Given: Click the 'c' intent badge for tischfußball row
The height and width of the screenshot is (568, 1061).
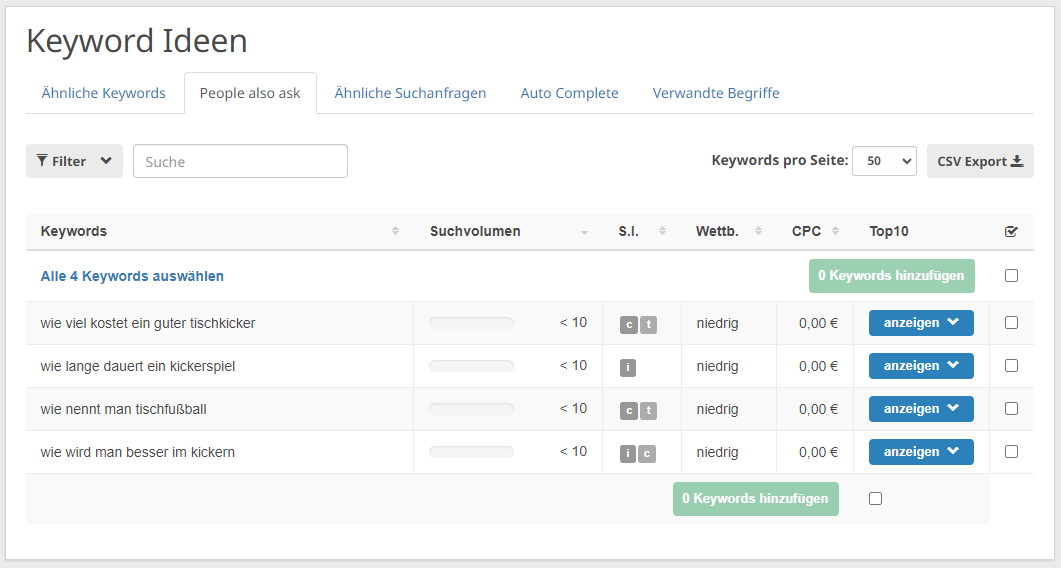Looking at the screenshot, I should click(628, 410).
